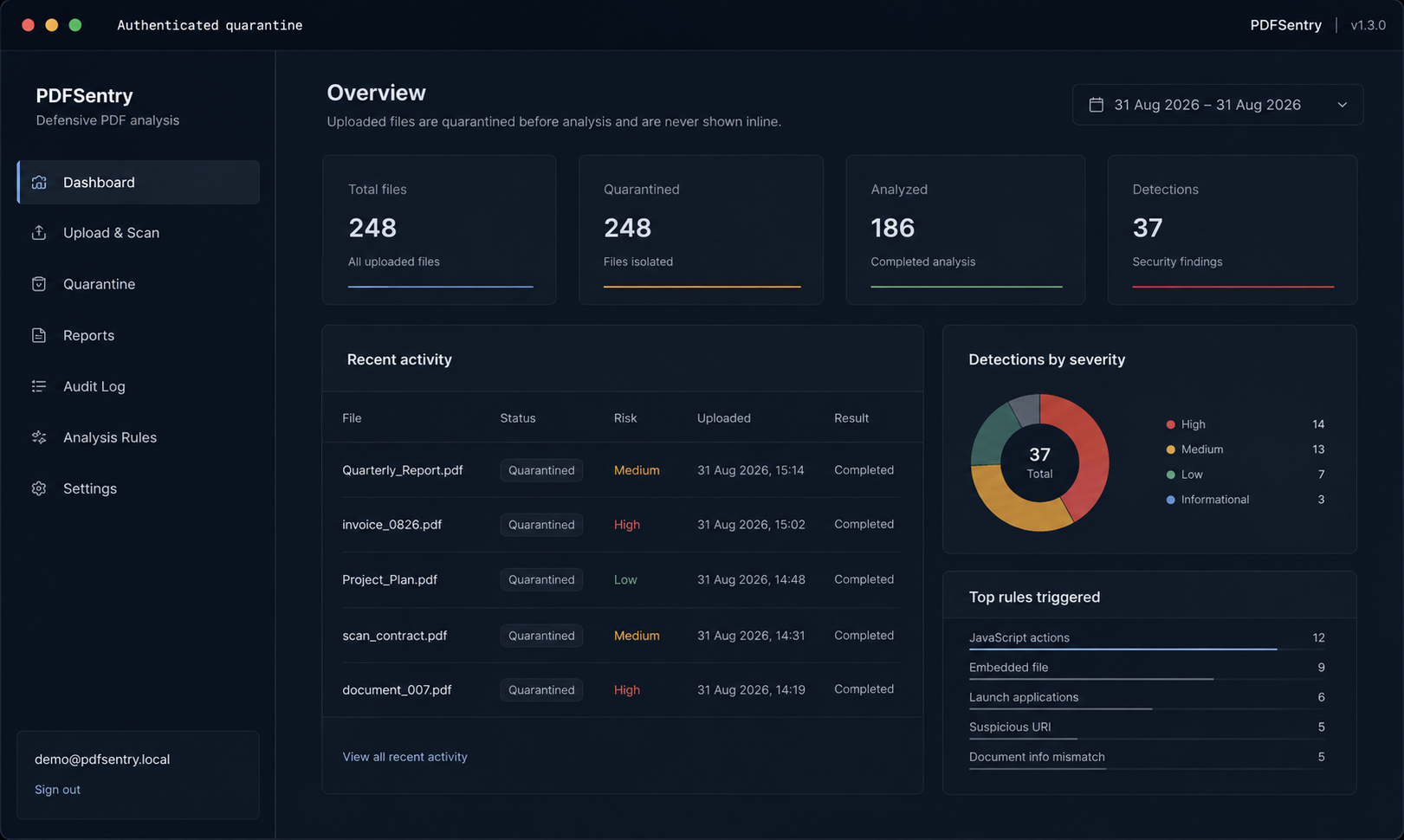This screenshot has height=840, width=1404.
Task: Select document_007.pdf row
Action: [621, 690]
